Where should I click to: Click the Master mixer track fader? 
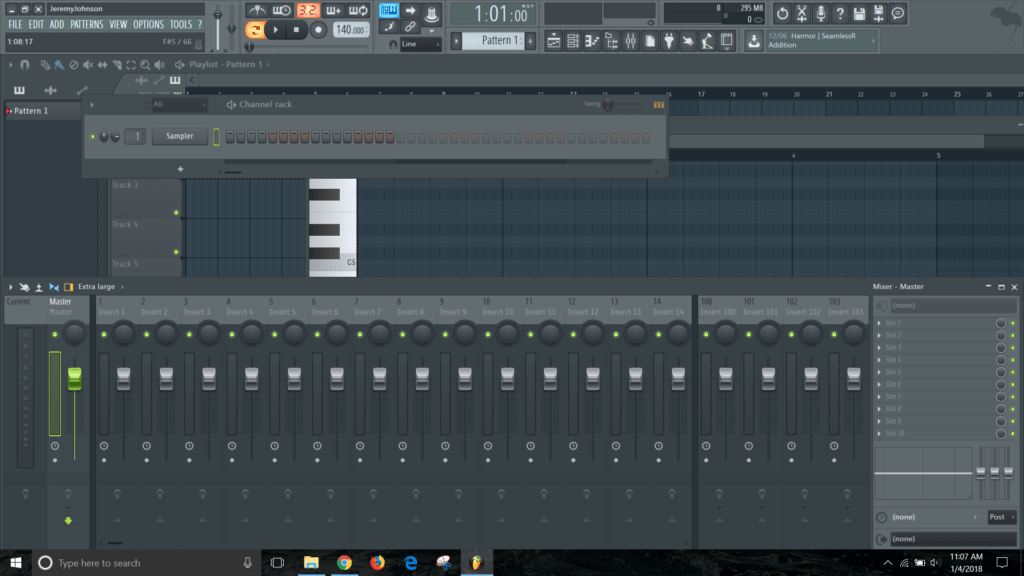[74, 377]
